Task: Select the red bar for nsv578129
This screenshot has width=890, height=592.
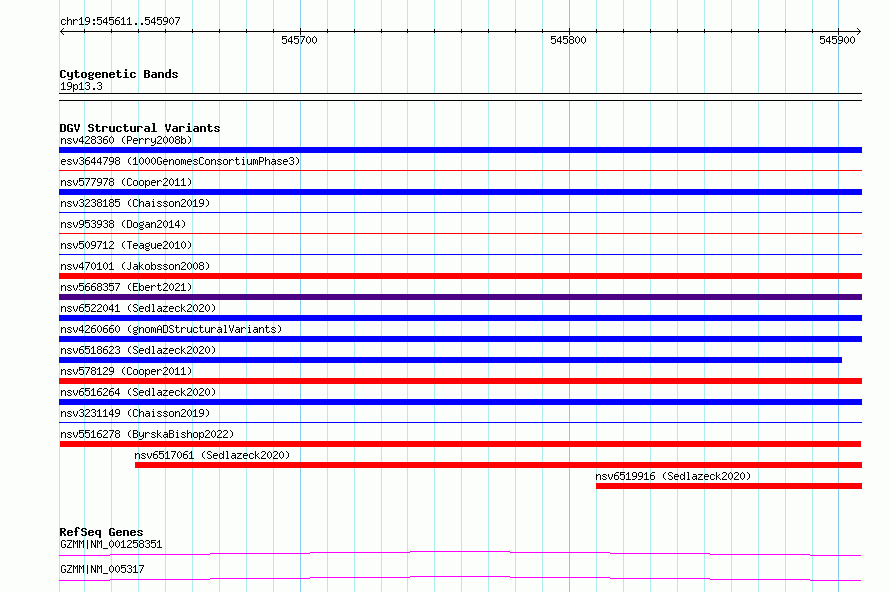Action: click(460, 381)
